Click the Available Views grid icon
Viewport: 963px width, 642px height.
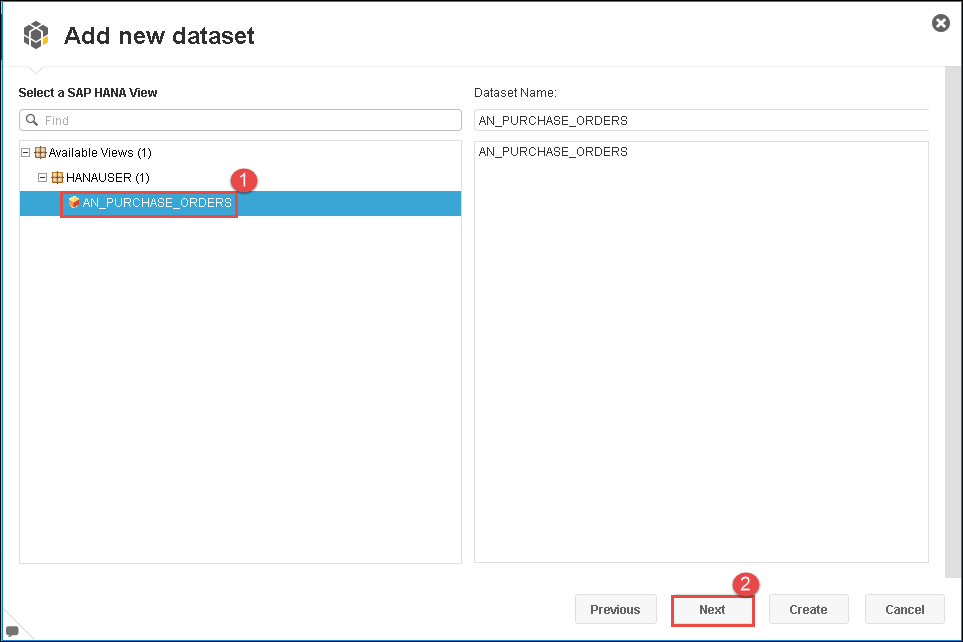(x=41, y=153)
